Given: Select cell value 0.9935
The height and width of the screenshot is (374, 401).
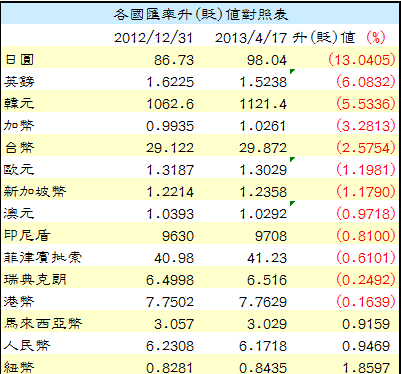Looking at the screenshot, I should coord(170,126).
